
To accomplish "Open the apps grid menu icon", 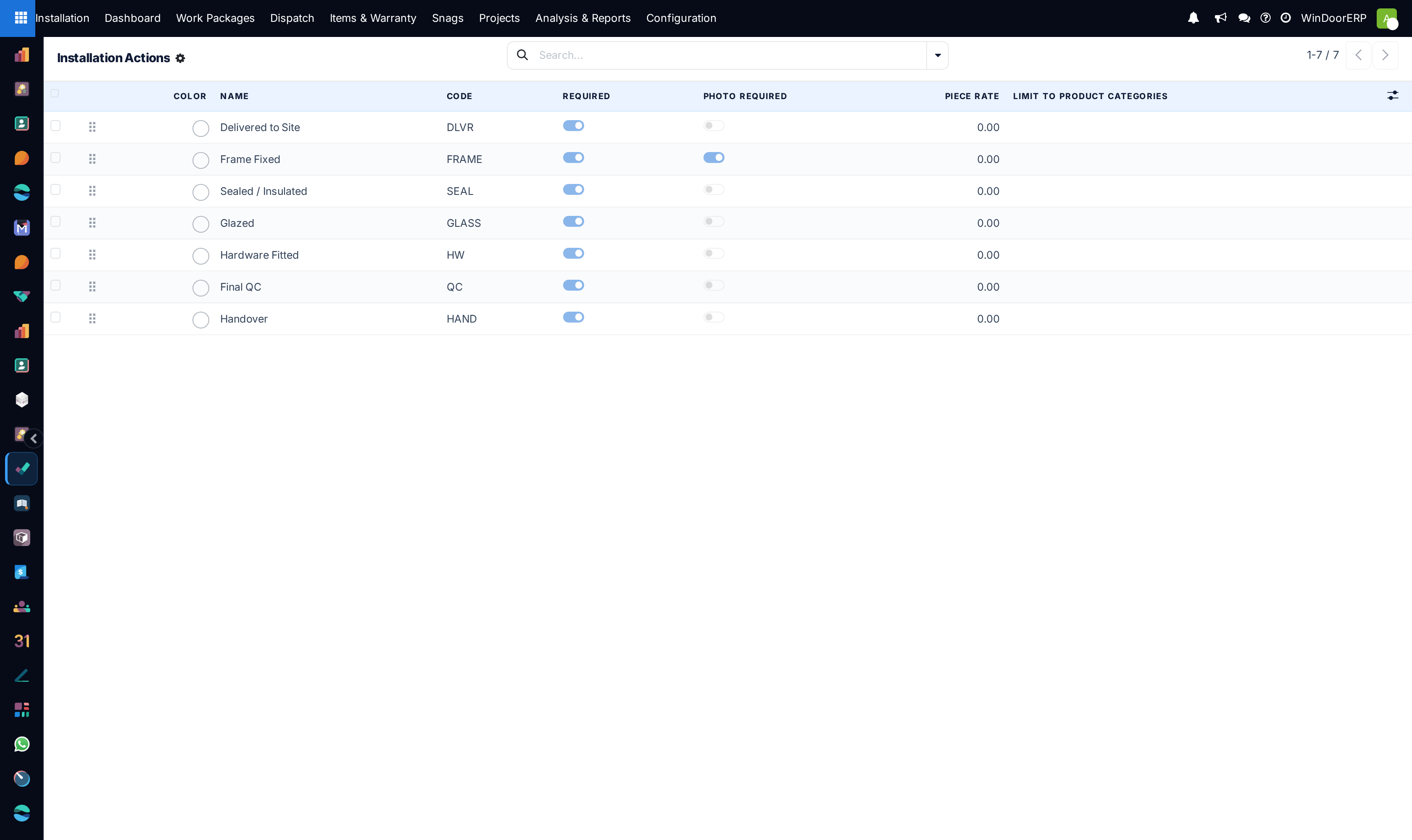I will click(21, 18).
